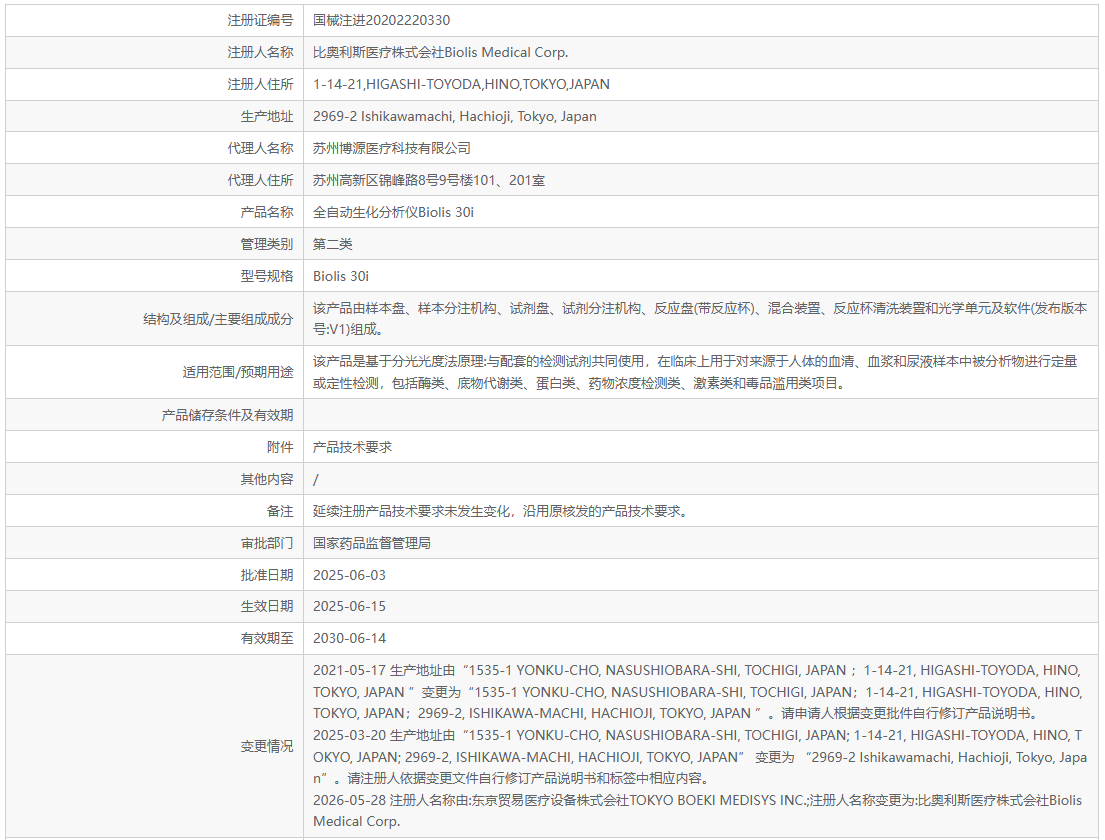Click the 生产地址 label
The height and width of the screenshot is (840, 1105).
point(266,116)
